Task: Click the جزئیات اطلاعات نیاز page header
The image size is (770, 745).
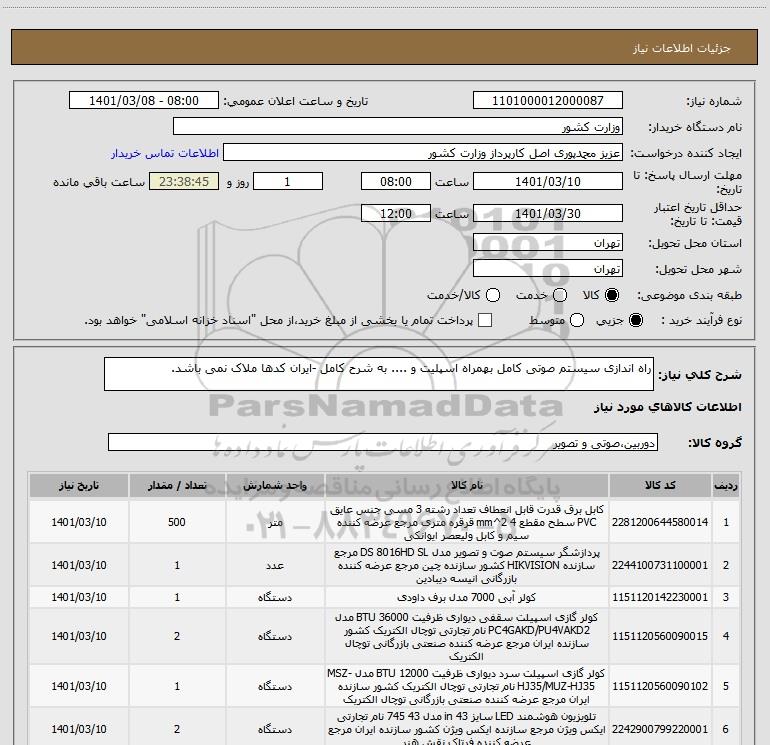Action: (682, 48)
